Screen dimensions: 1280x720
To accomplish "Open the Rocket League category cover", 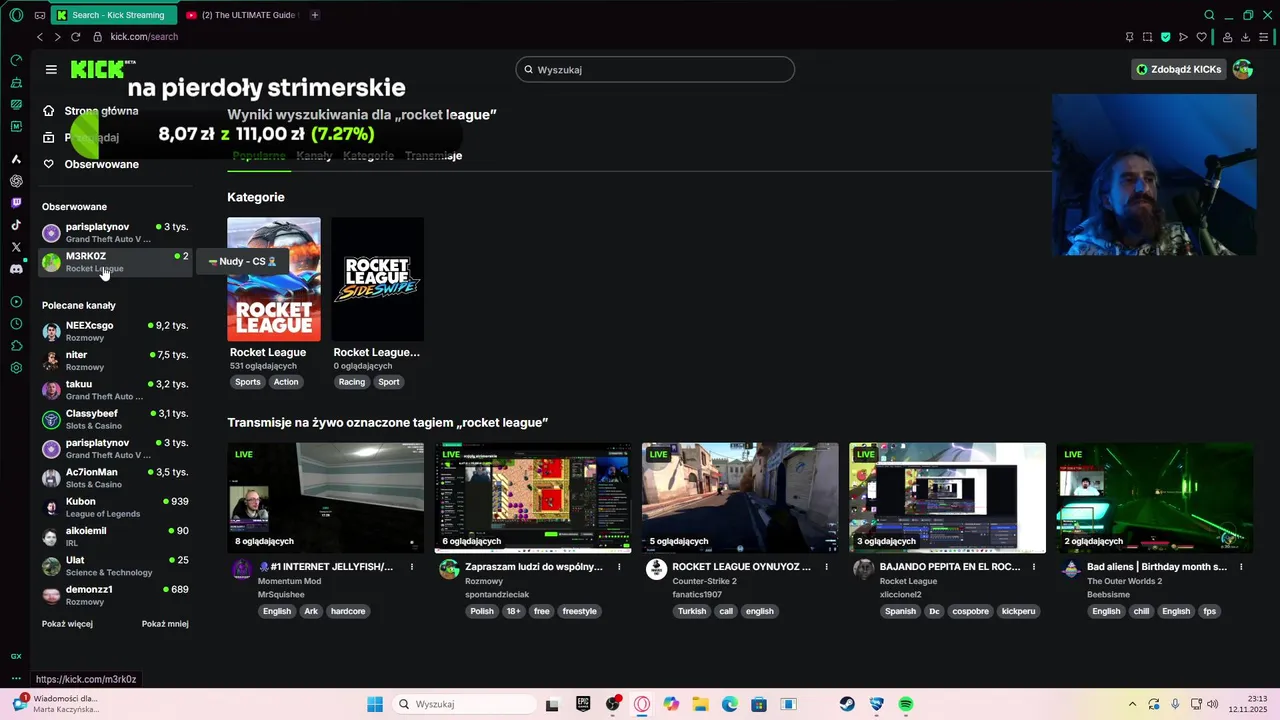I will click(x=274, y=279).
